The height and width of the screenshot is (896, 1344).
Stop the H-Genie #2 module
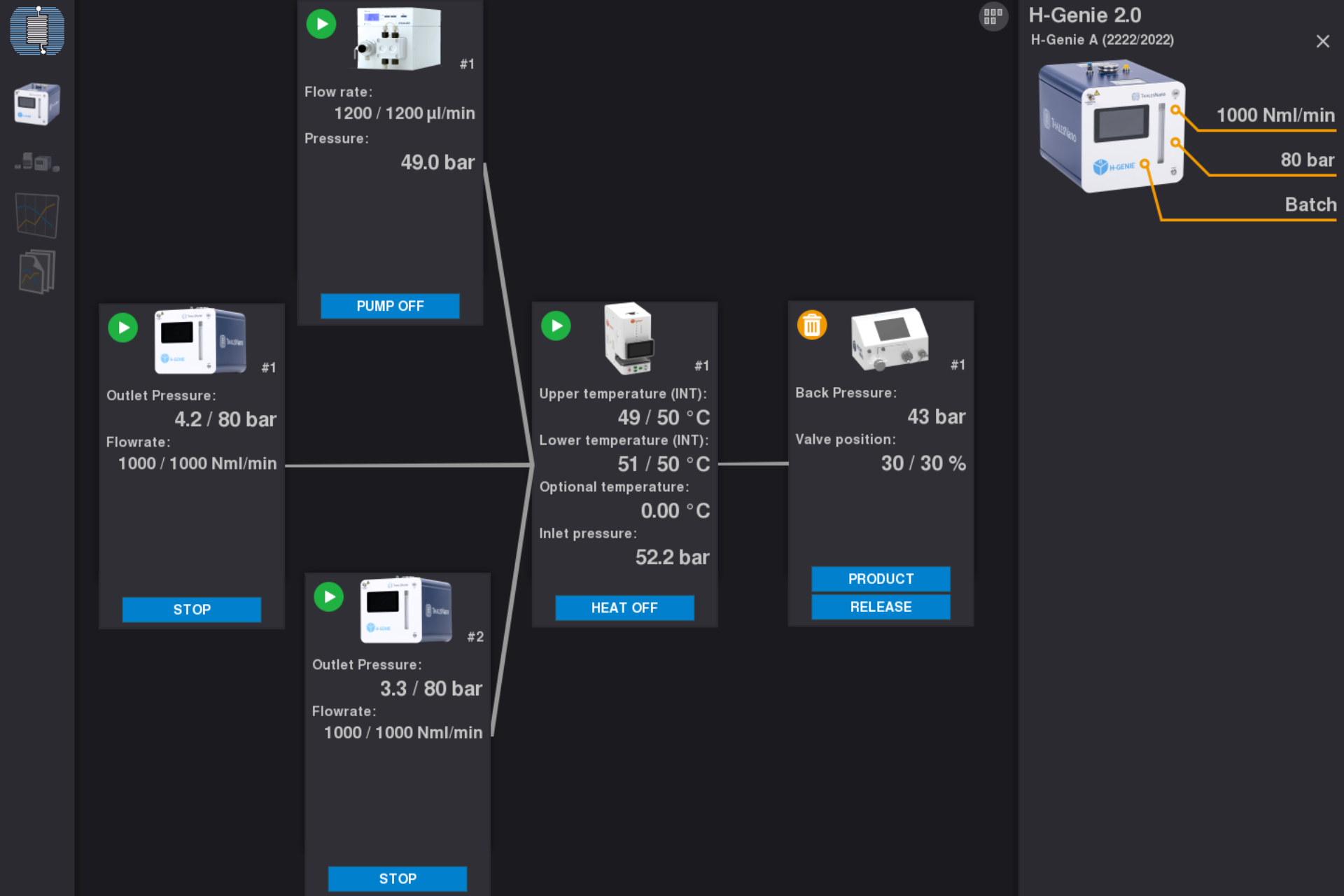(398, 879)
